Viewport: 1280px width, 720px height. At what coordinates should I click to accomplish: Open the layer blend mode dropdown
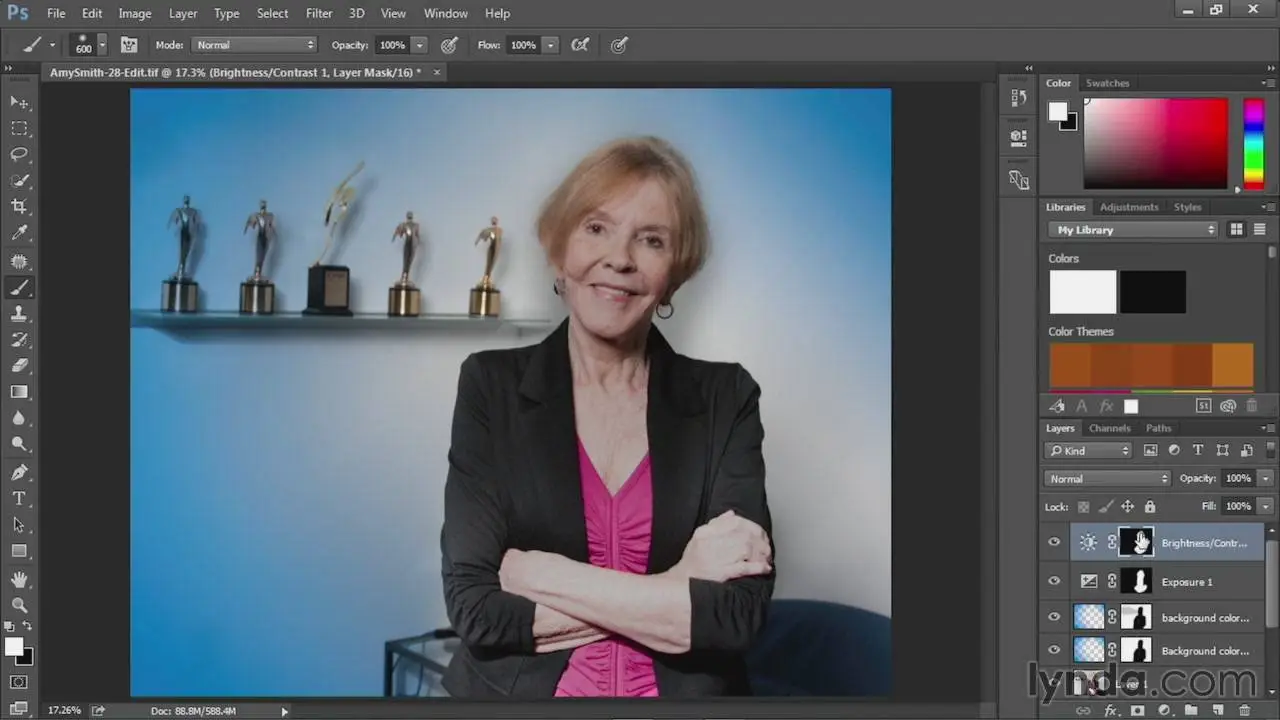1107,479
